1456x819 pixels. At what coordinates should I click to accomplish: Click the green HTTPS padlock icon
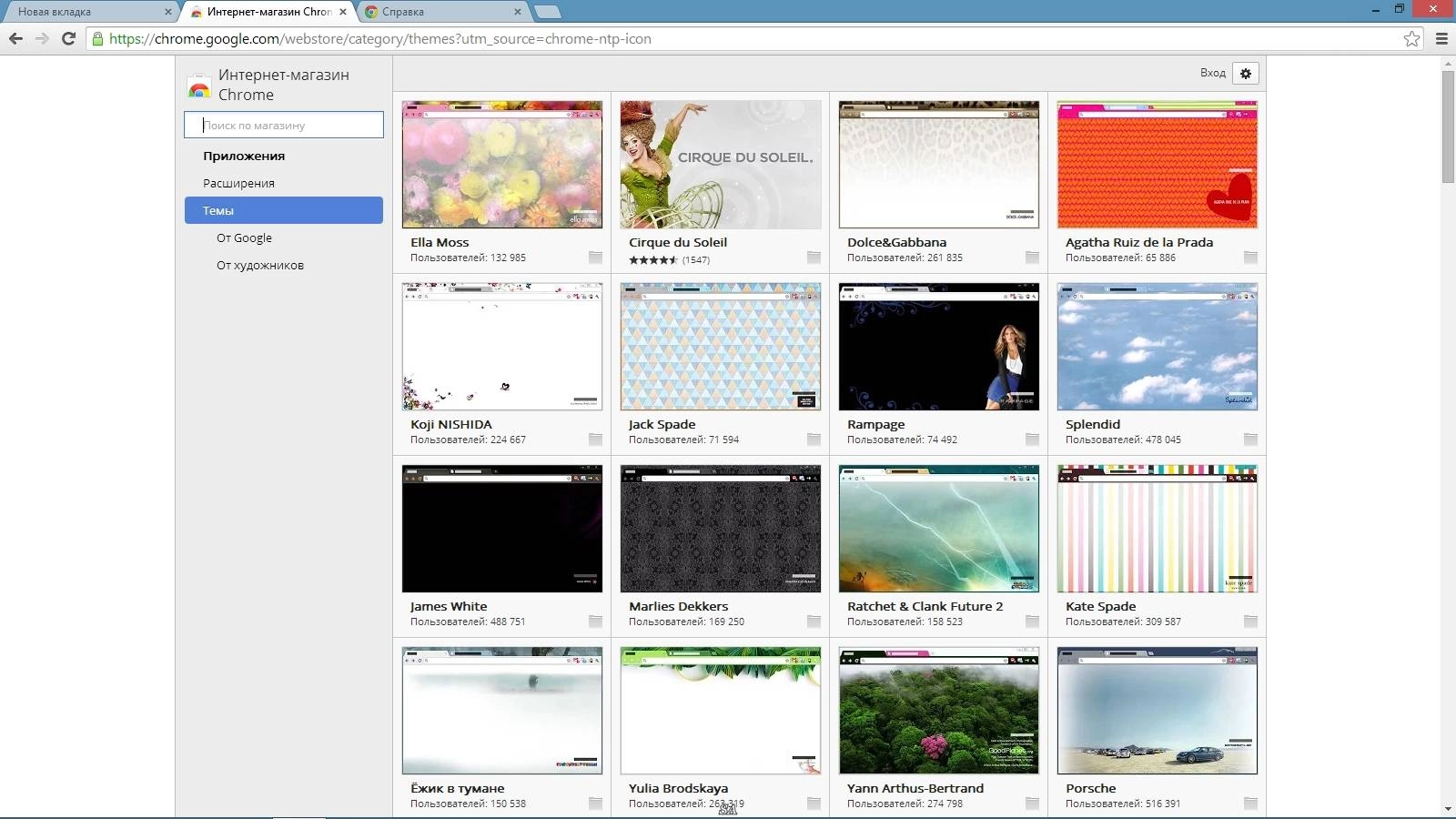click(97, 38)
